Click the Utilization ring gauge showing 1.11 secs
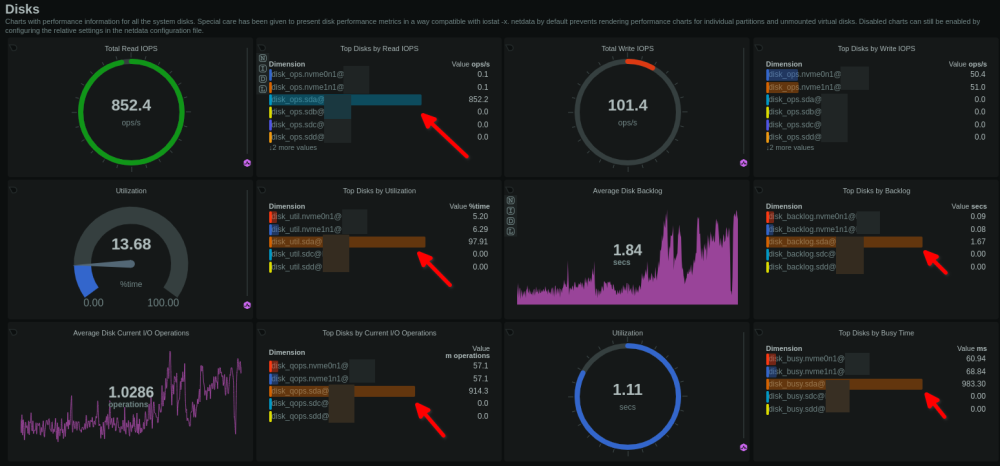The height and width of the screenshot is (466, 1000). pyautogui.click(x=628, y=397)
